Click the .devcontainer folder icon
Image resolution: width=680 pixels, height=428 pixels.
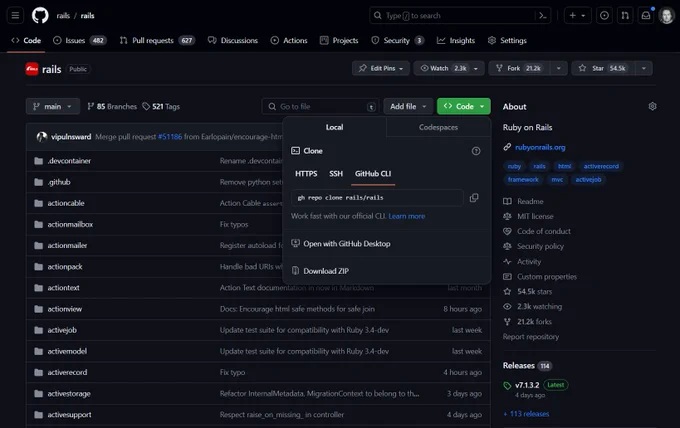pyautogui.click(x=39, y=161)
